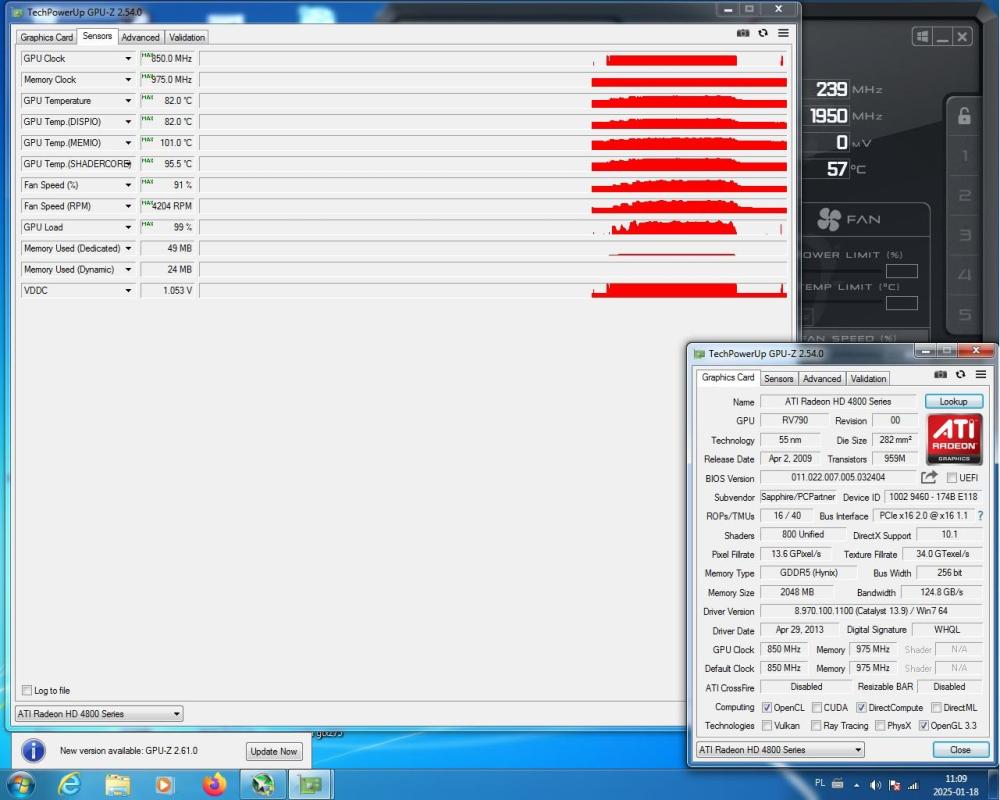
Task: Select Afterburner profile slot 3
Action: tap(965, 235)
